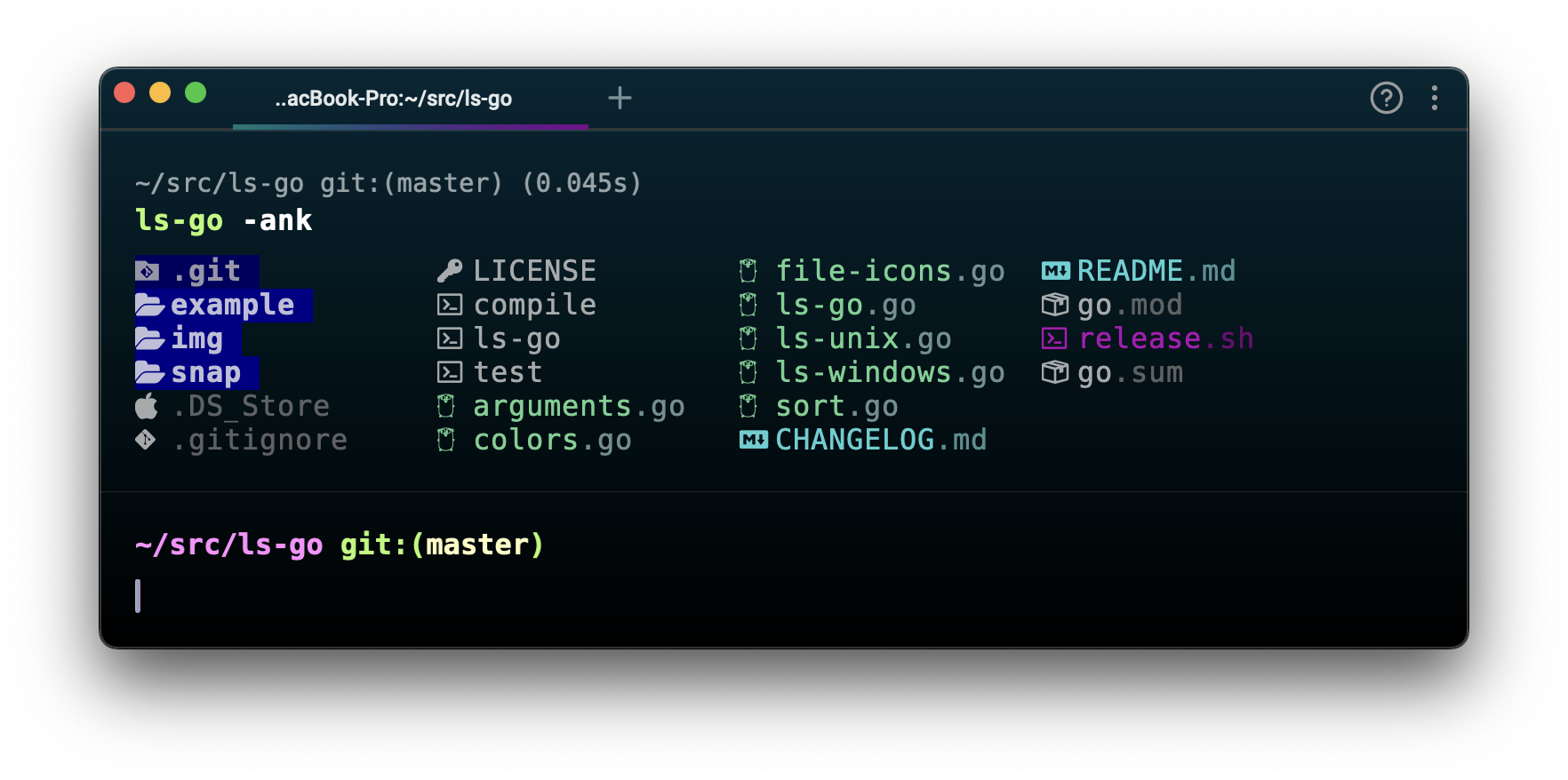Viewport: 1568px width, 780px height.
Task: Click the git icon beside .git
Action: [x=148, y=271]
